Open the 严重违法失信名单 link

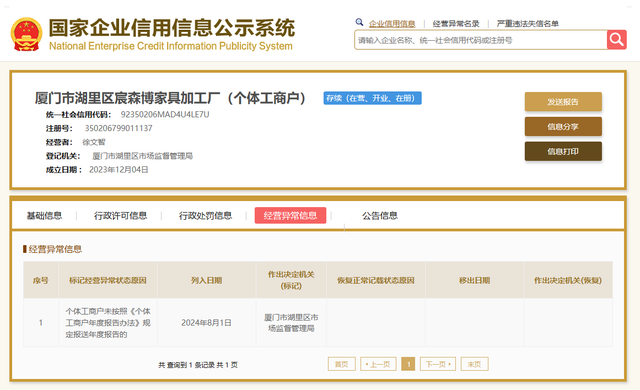click(x=527, y=24)
